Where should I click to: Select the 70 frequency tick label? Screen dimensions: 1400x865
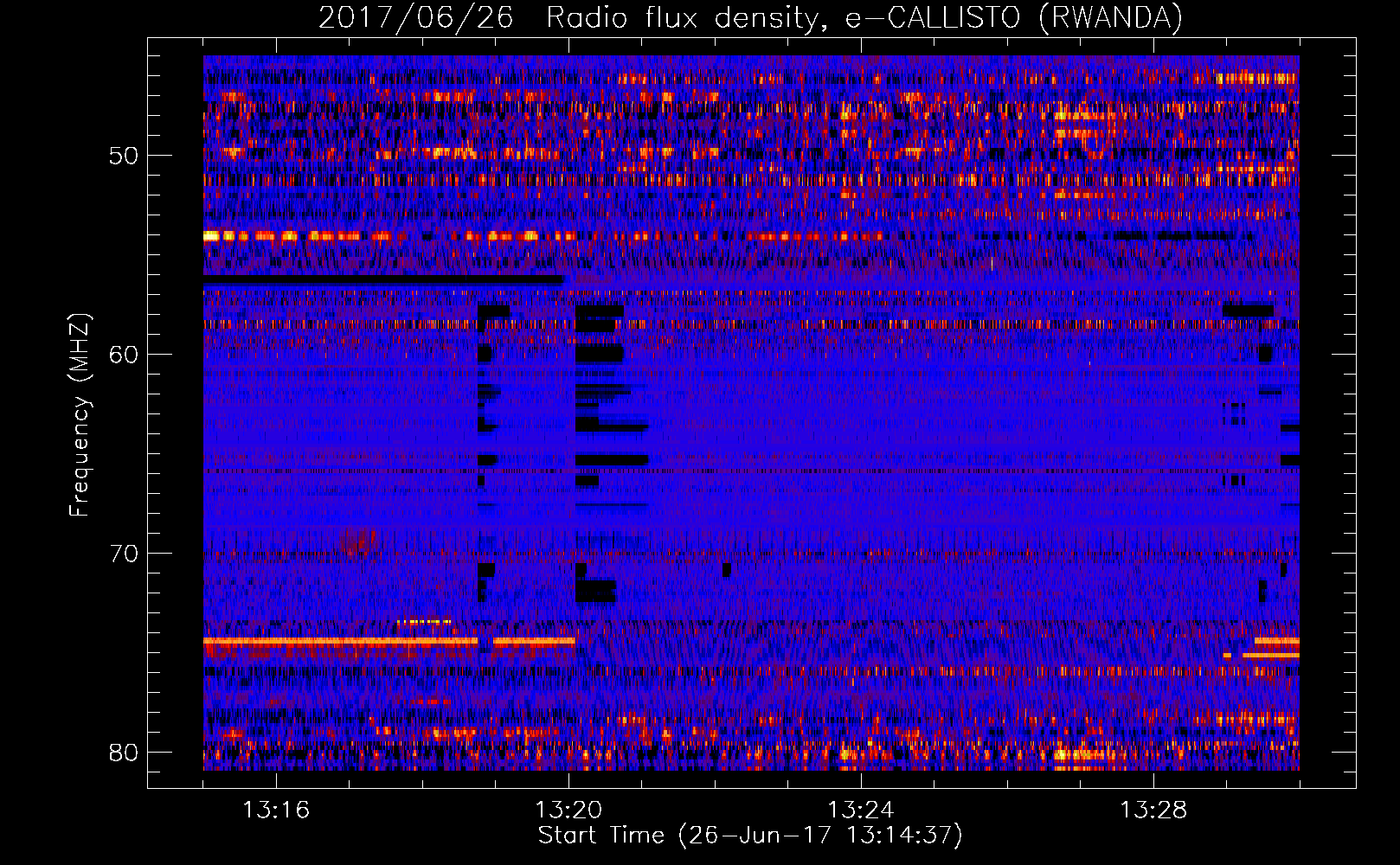click(x=124, y=554)
